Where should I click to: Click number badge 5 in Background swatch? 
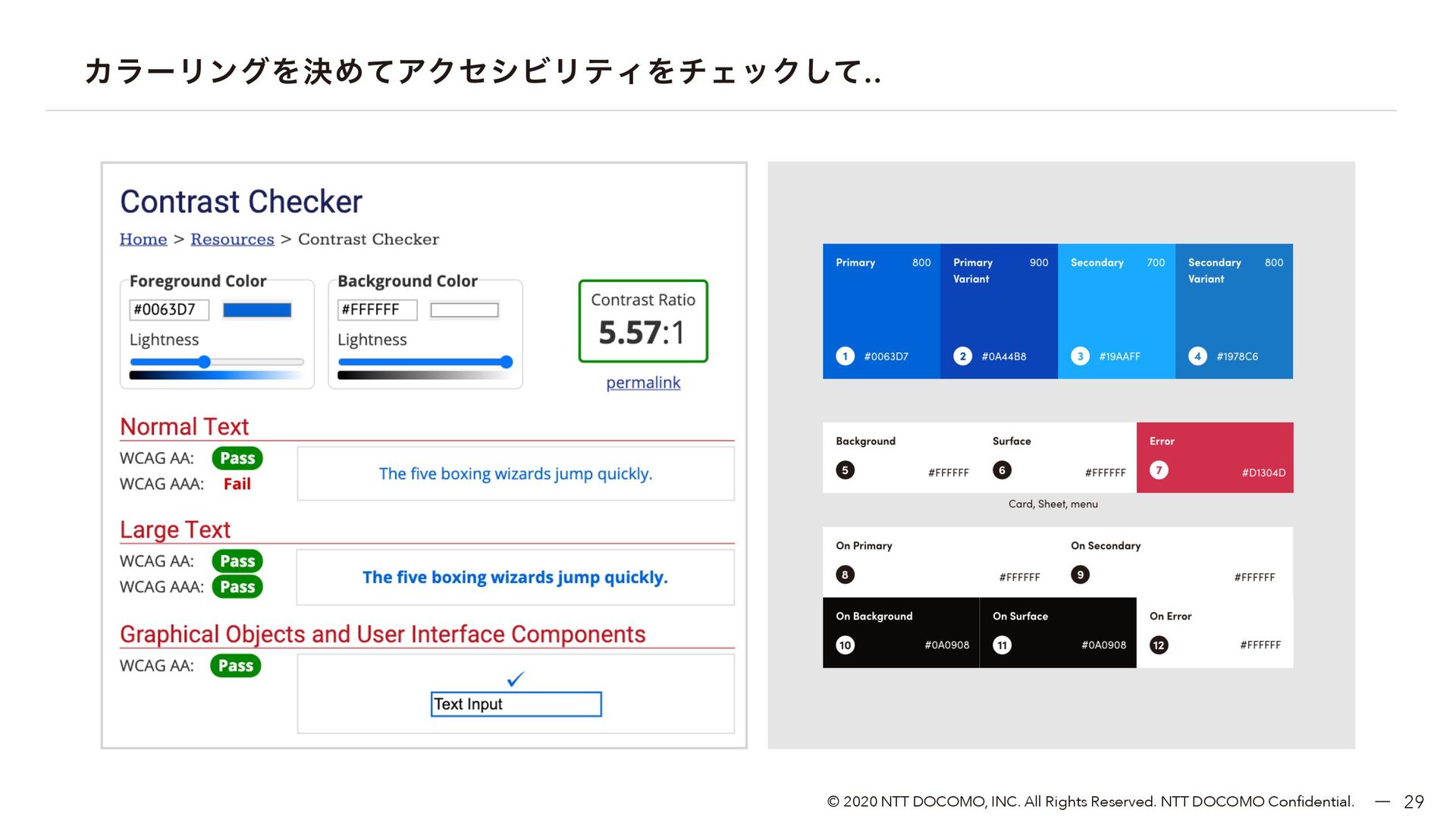(x=845, y=470)
